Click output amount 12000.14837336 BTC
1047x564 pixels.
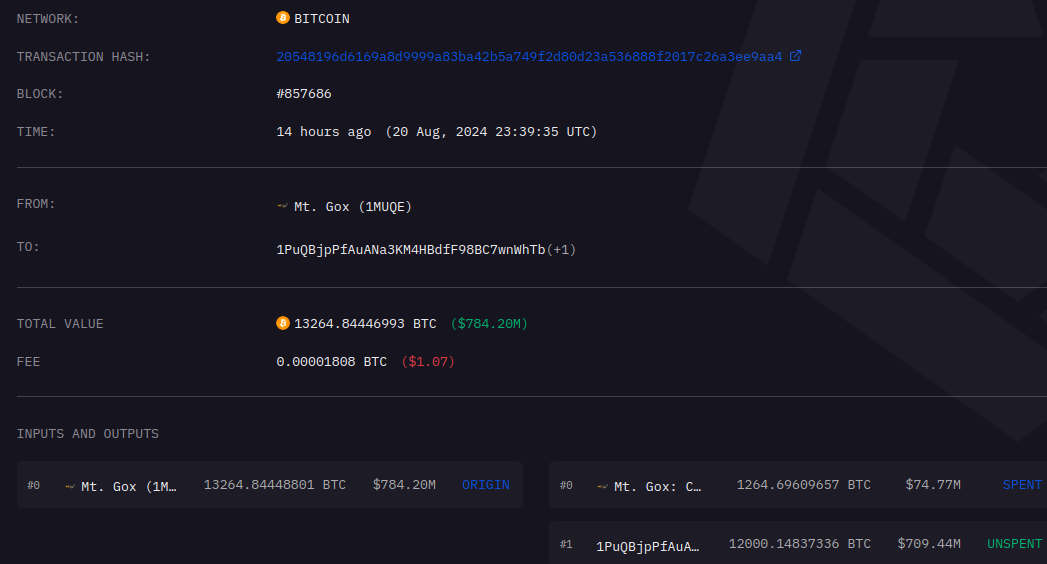(x=799, y=543)
